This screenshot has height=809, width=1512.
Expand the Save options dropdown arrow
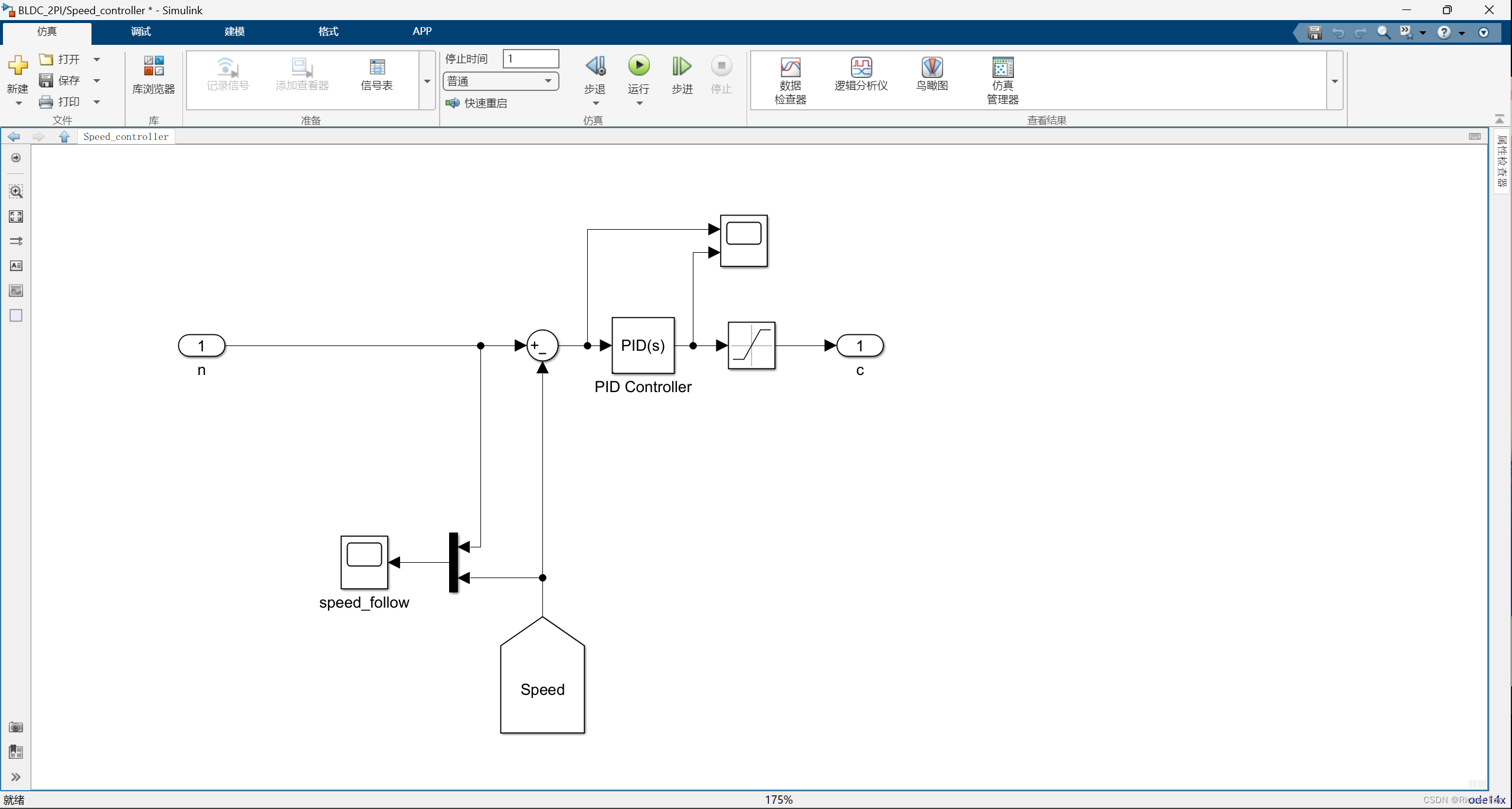97,80
